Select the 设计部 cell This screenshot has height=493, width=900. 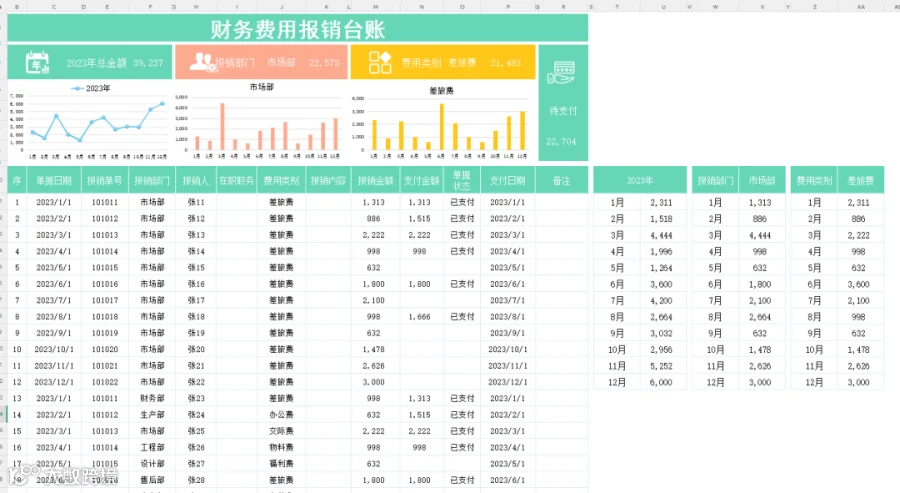pyautogui.click(x=152, y=464)
